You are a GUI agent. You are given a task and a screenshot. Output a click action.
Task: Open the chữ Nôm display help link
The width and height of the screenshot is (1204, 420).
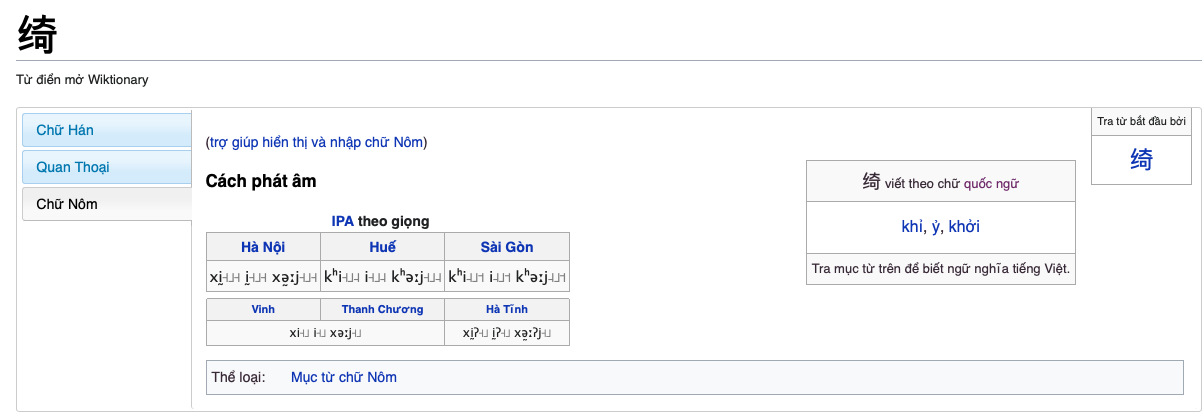(316, 142)
